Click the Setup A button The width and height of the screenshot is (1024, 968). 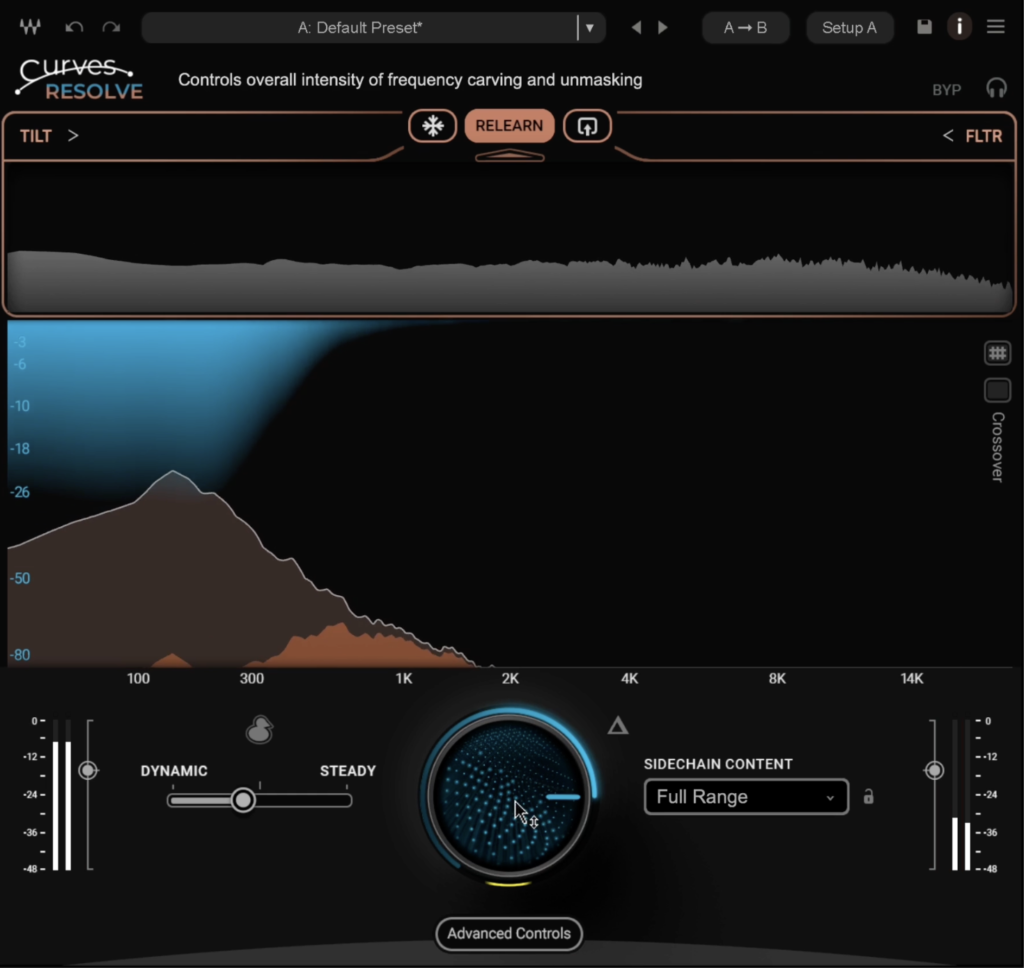coord(850,27)
